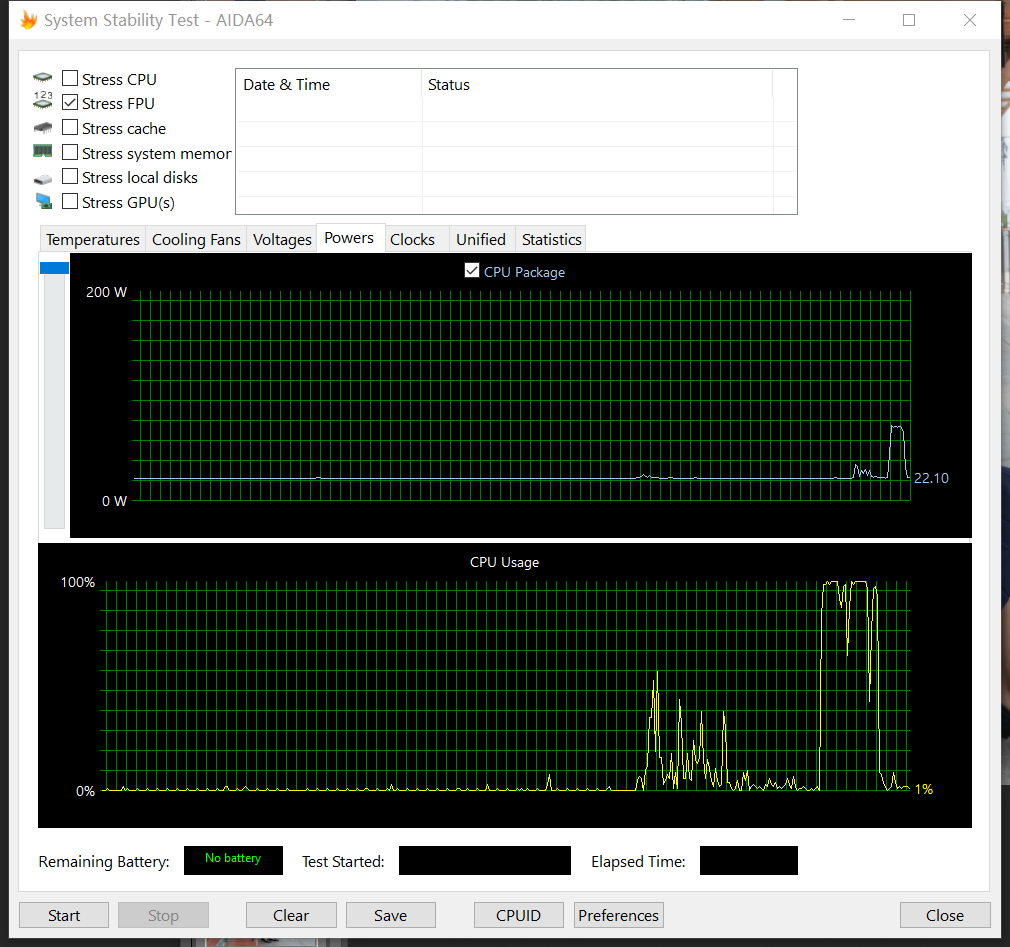1010x947 pixels.
Task: Switch to the Temperatures tab
Action: tap(93, 240)
